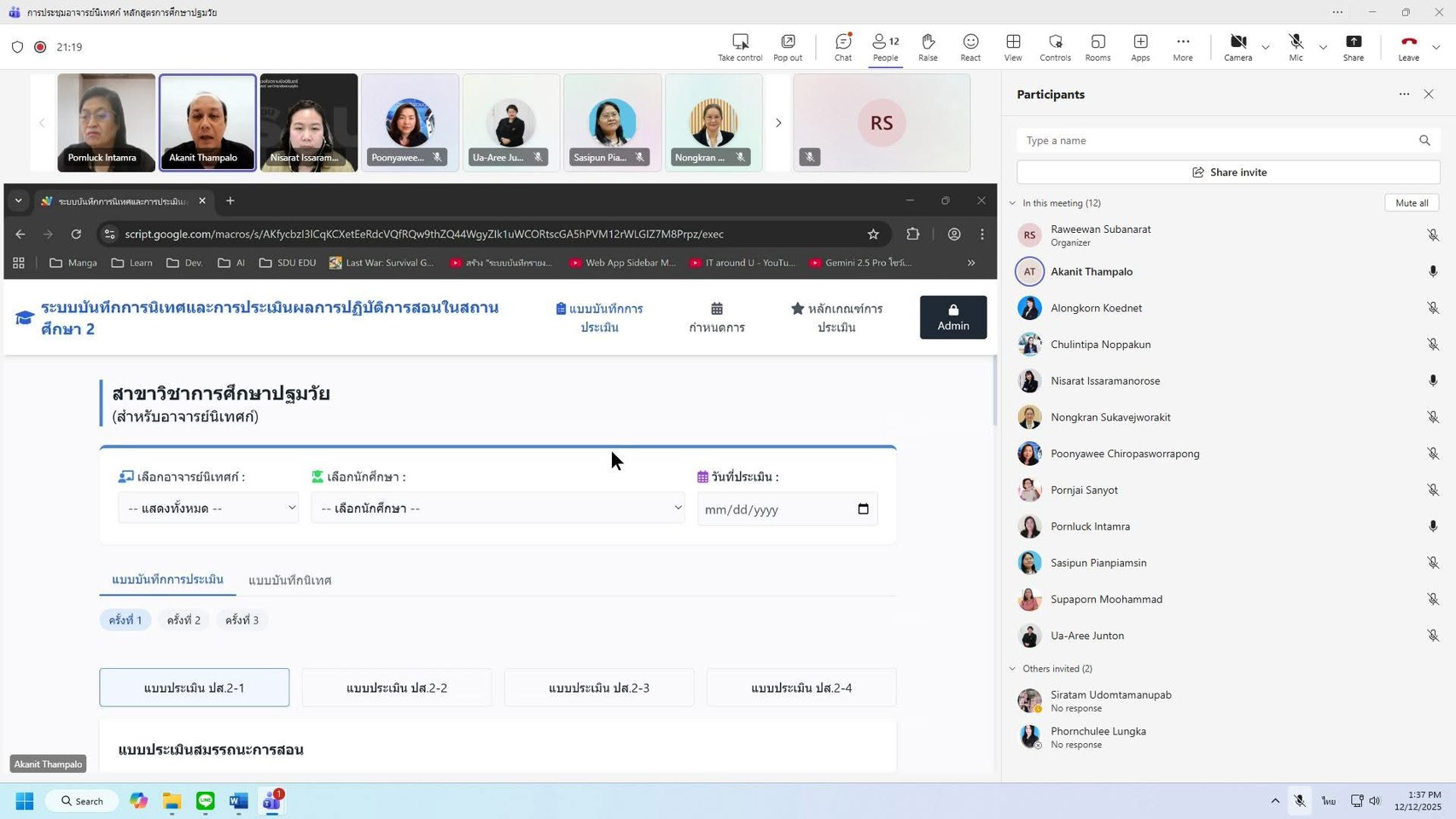Click the Mute all button

point(1411,203)
